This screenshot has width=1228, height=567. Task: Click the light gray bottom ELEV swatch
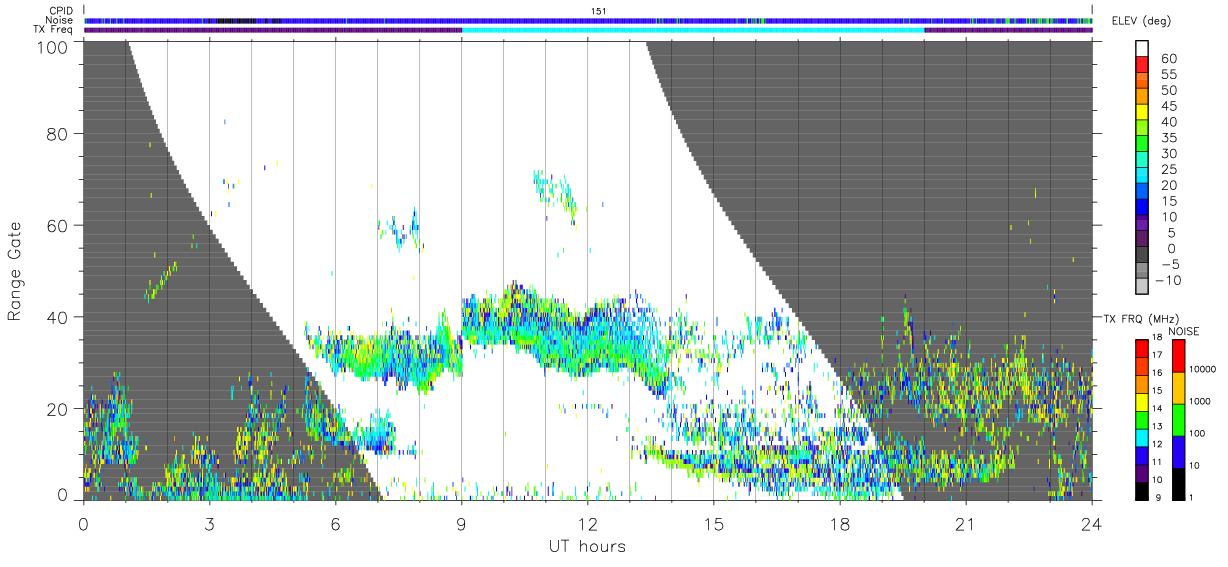[x=1143, y=286]
